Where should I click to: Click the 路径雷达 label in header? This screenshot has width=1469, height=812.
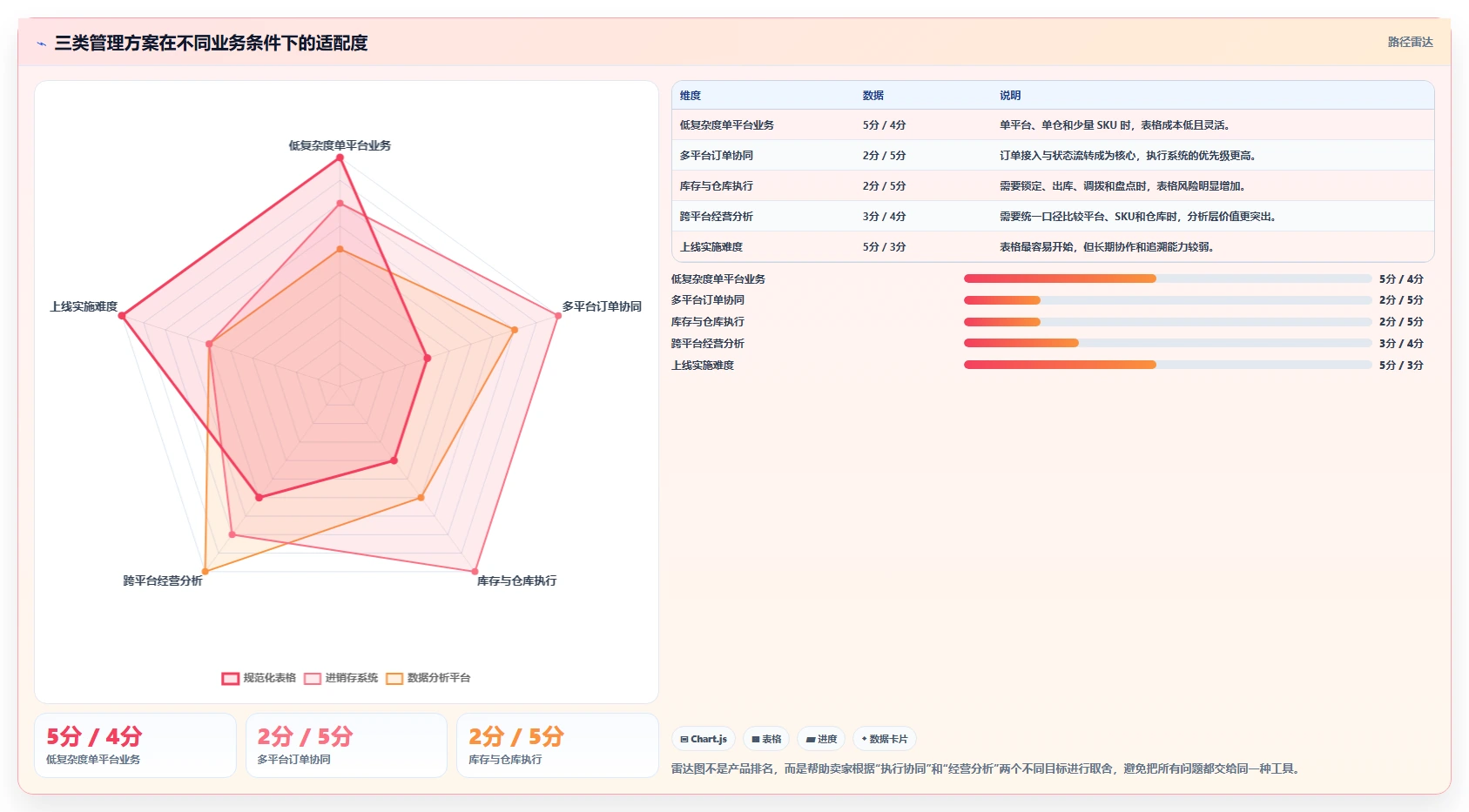[1411, 42]
